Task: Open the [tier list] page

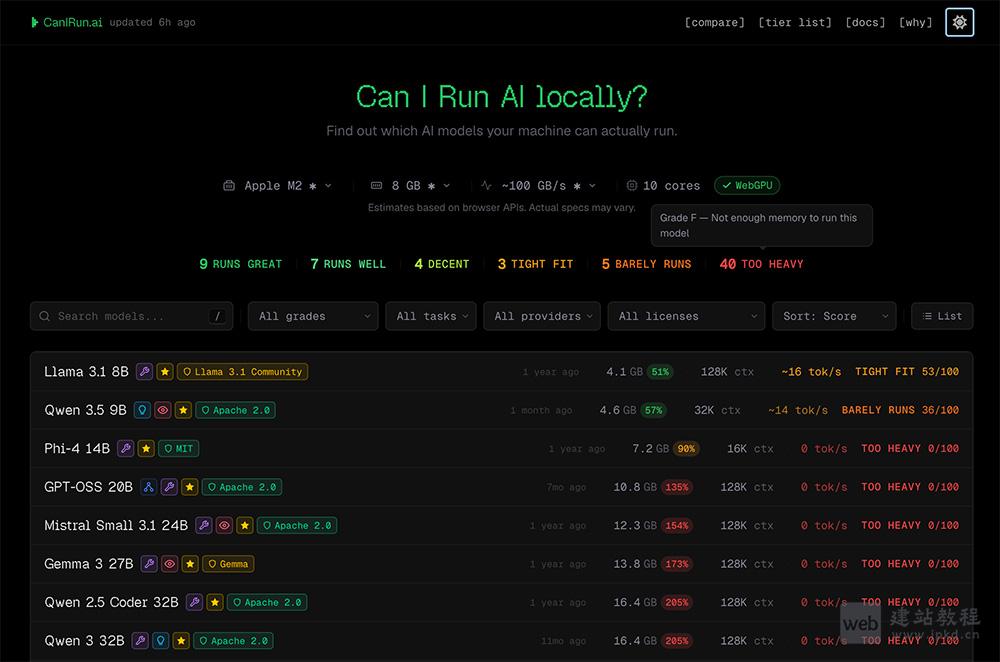Action: click(795, 22)
